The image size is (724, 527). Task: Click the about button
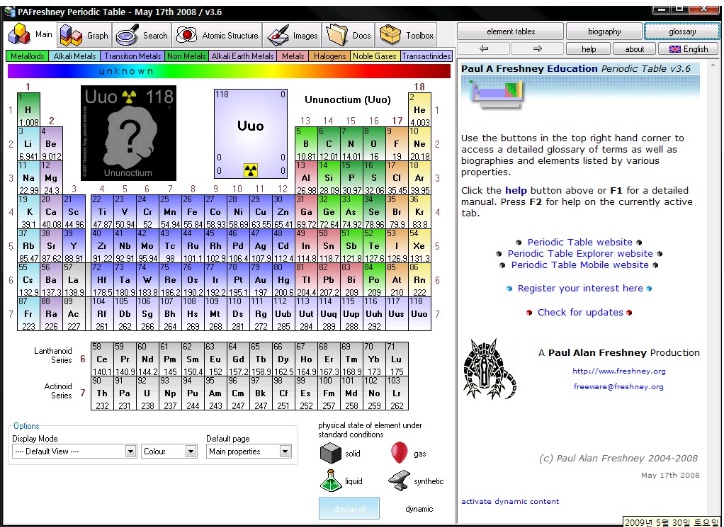[x=634, y=49]
